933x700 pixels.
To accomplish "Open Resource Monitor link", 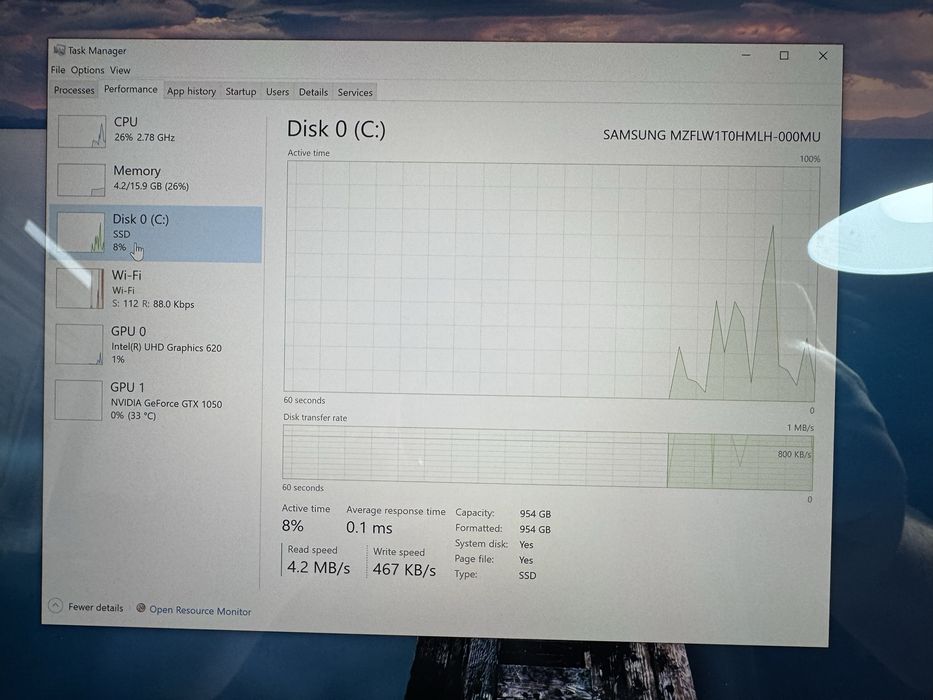I will (x=200, y=611).
